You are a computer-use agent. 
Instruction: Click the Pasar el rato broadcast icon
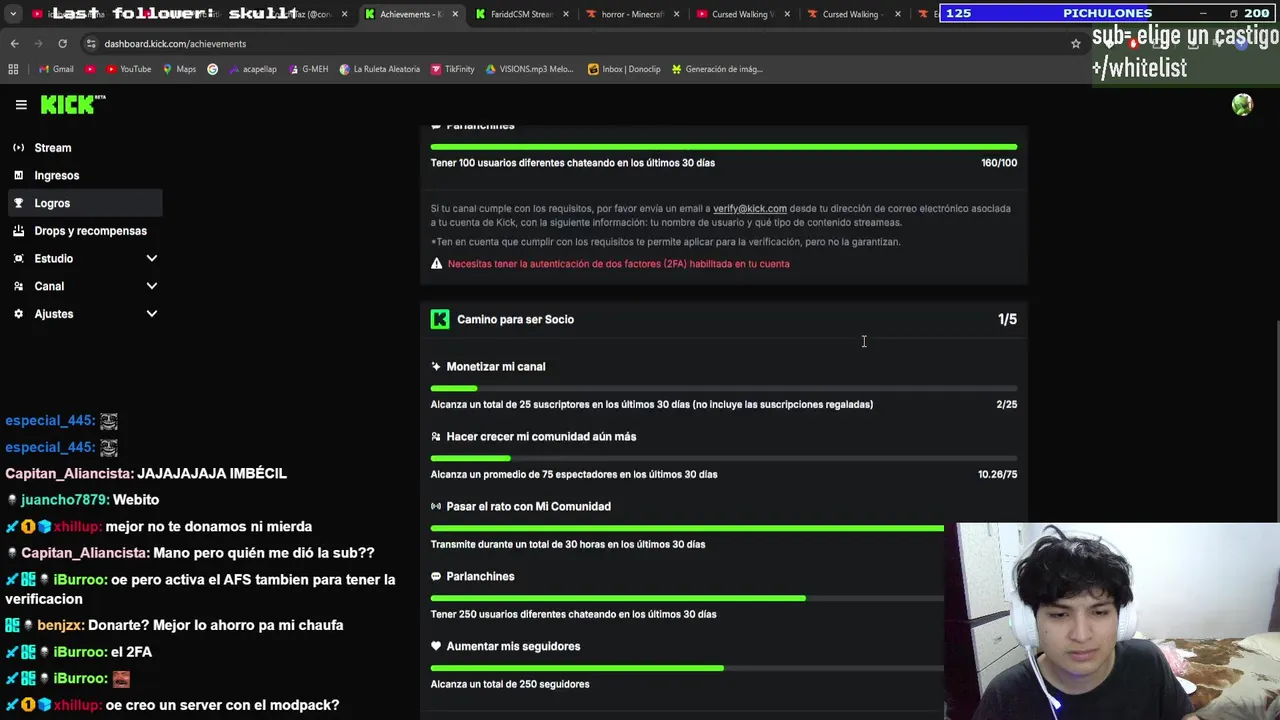click(x=436, y=507)
